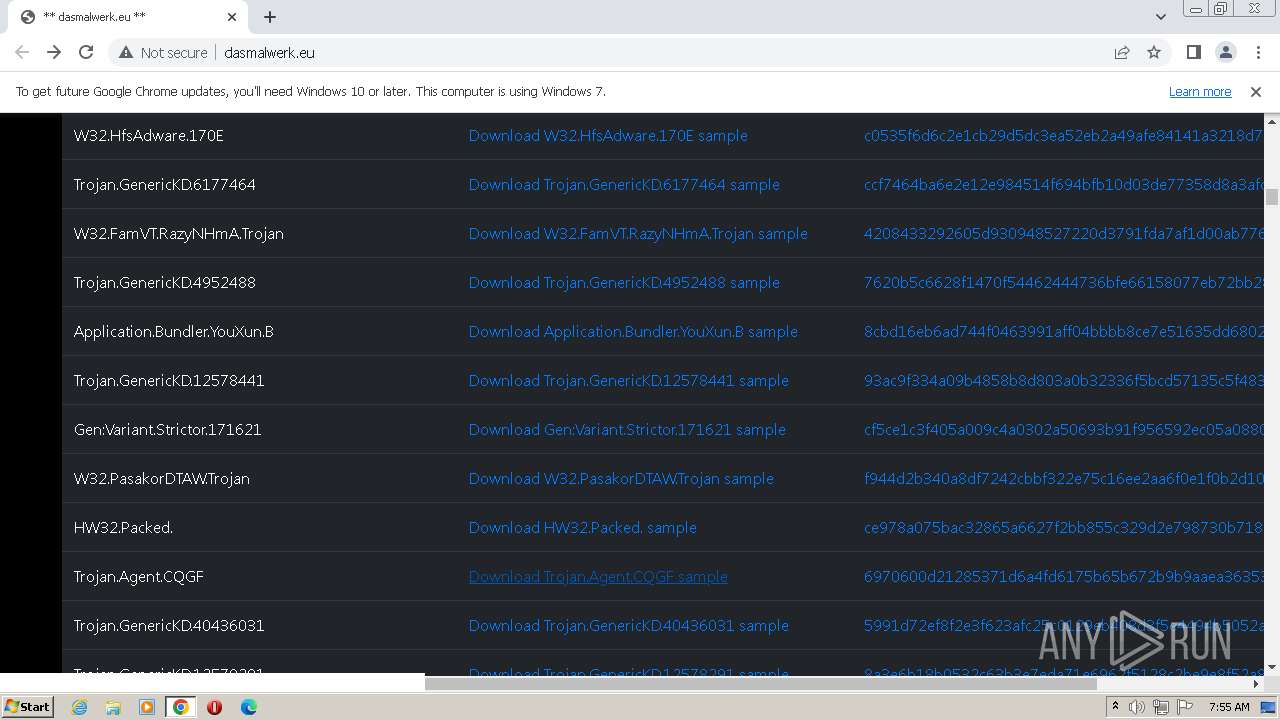
Task: Go forward to the next page
Action: 54,52
